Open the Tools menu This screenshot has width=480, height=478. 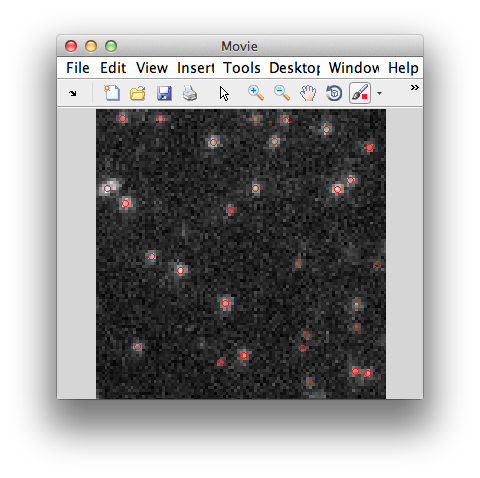pos(242,68)
